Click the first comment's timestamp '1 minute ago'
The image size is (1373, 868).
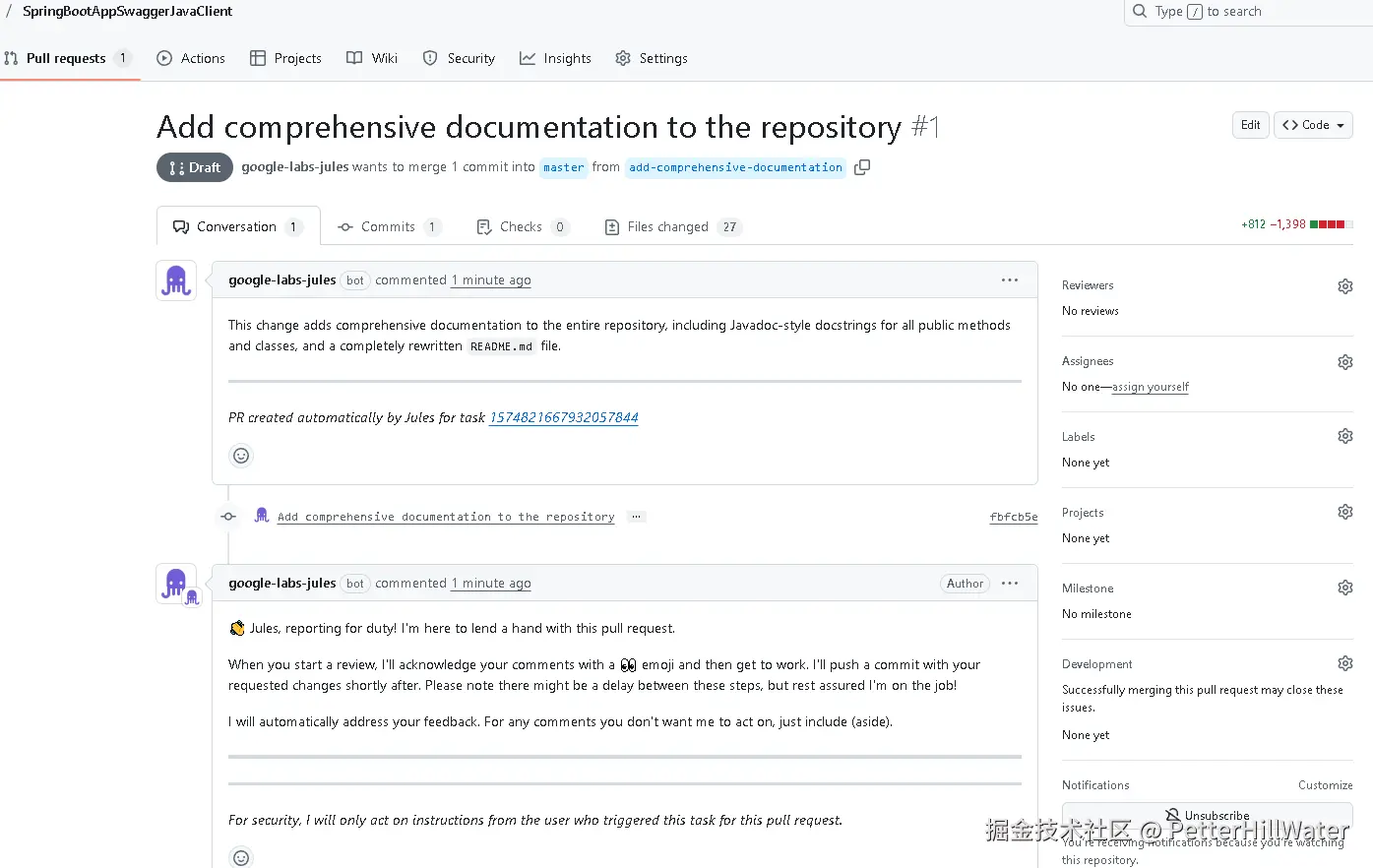[491, 280]
